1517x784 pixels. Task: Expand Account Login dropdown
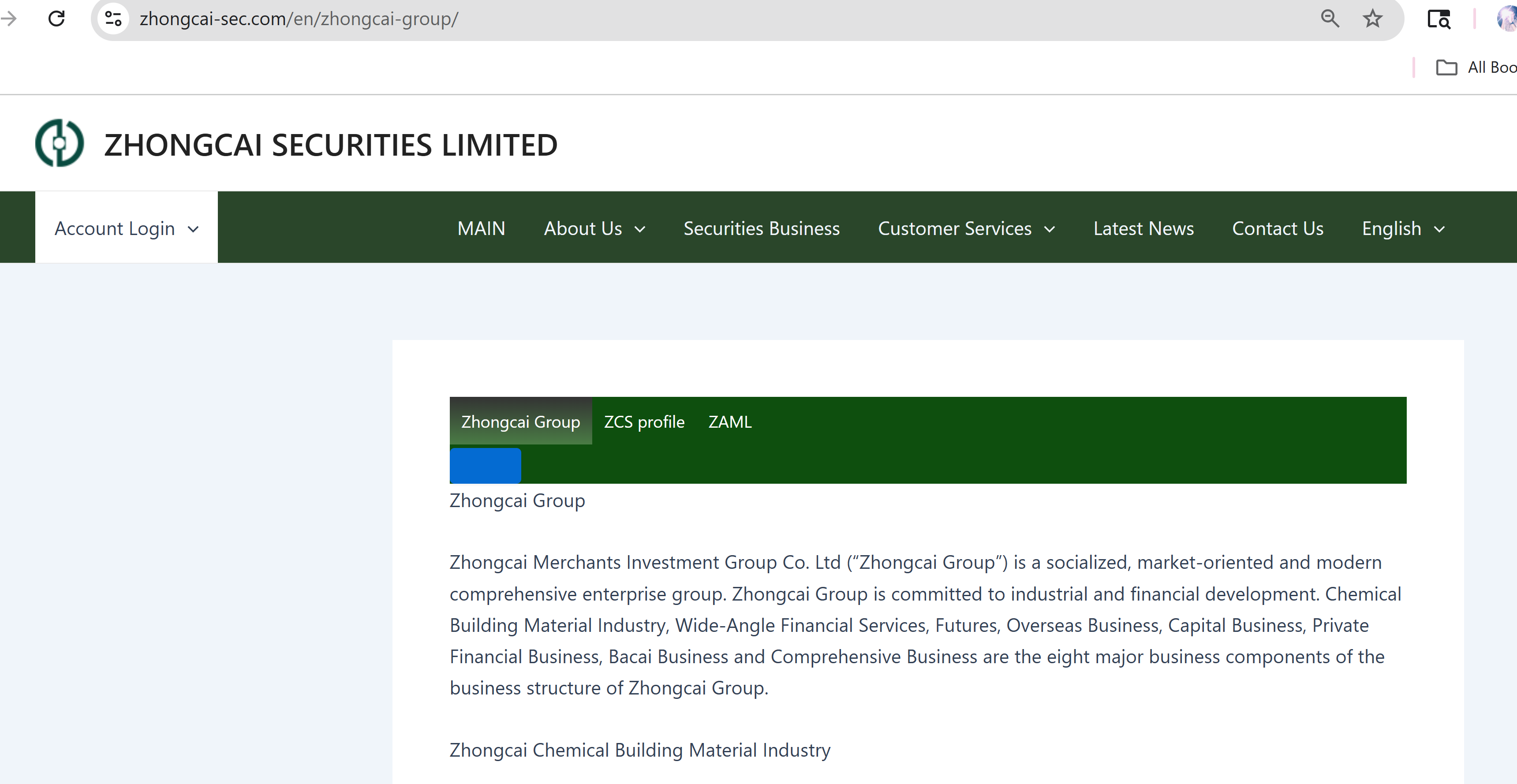127,228
